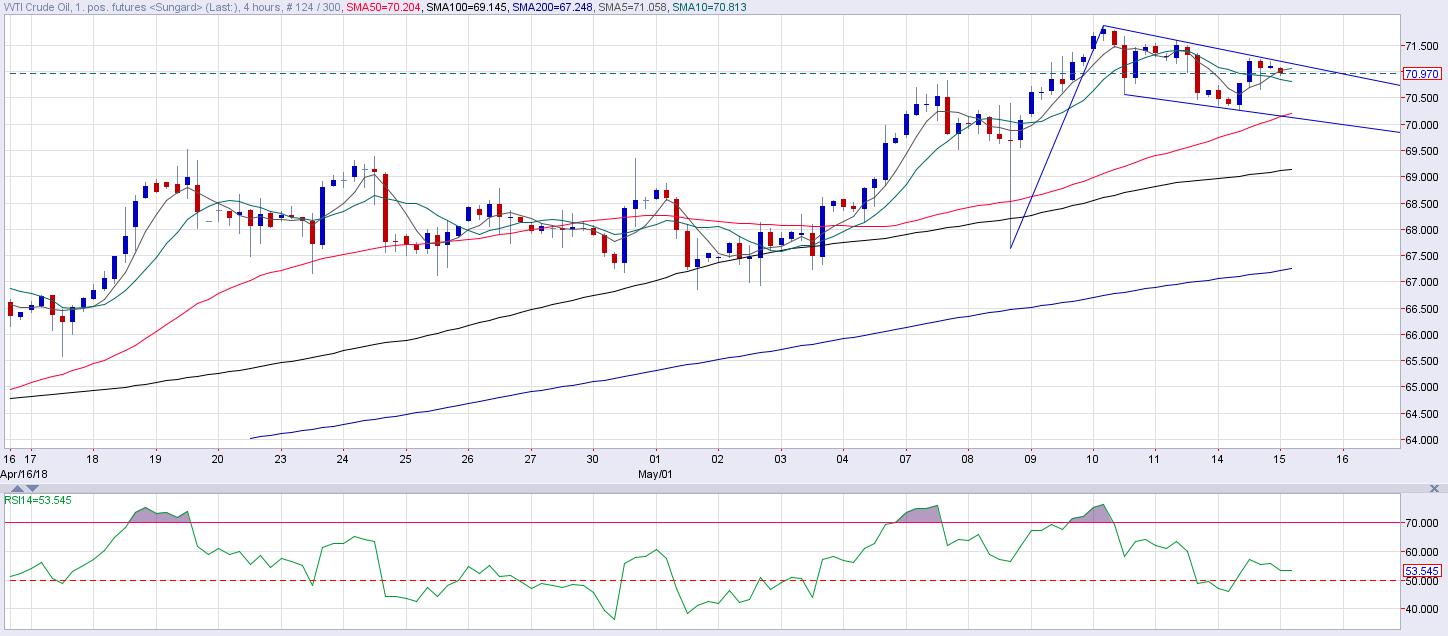1448x636 pixels.
Task: Click the 70.000 price axis label
Action: coord(1424,125)
